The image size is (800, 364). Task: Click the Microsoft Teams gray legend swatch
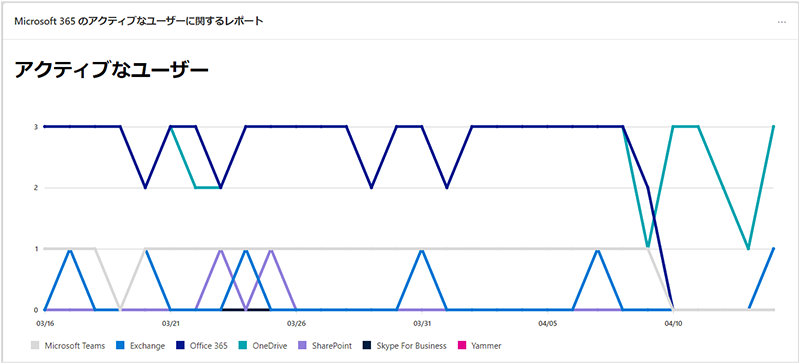[x=35, y=346]
